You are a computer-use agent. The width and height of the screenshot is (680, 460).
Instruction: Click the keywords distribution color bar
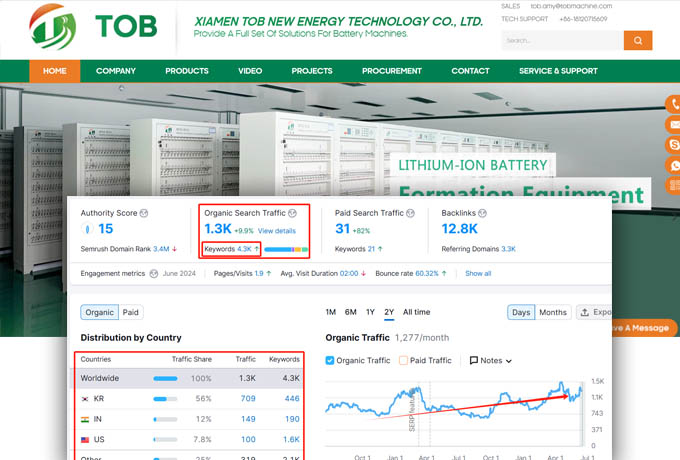tap(286, 249)
